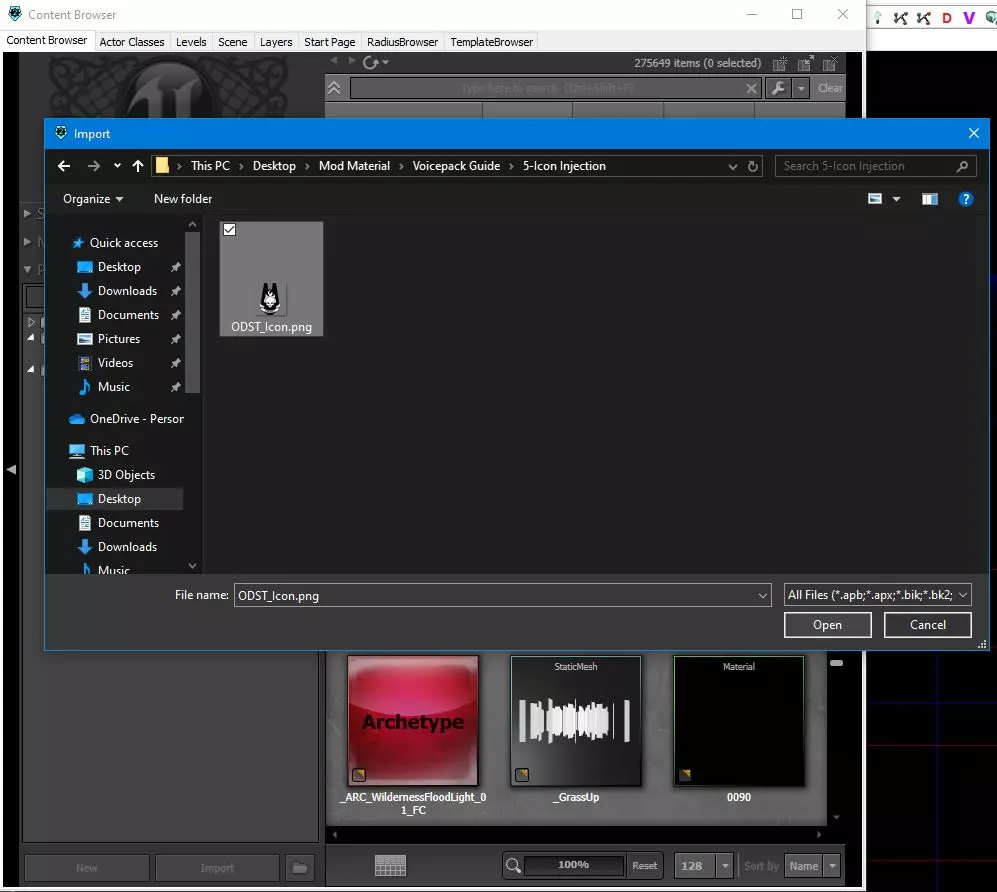This screenshot has height=892, width=997.
Task: Click the 100% thumbnail zoom slider
Action: (x=573, y=865)
